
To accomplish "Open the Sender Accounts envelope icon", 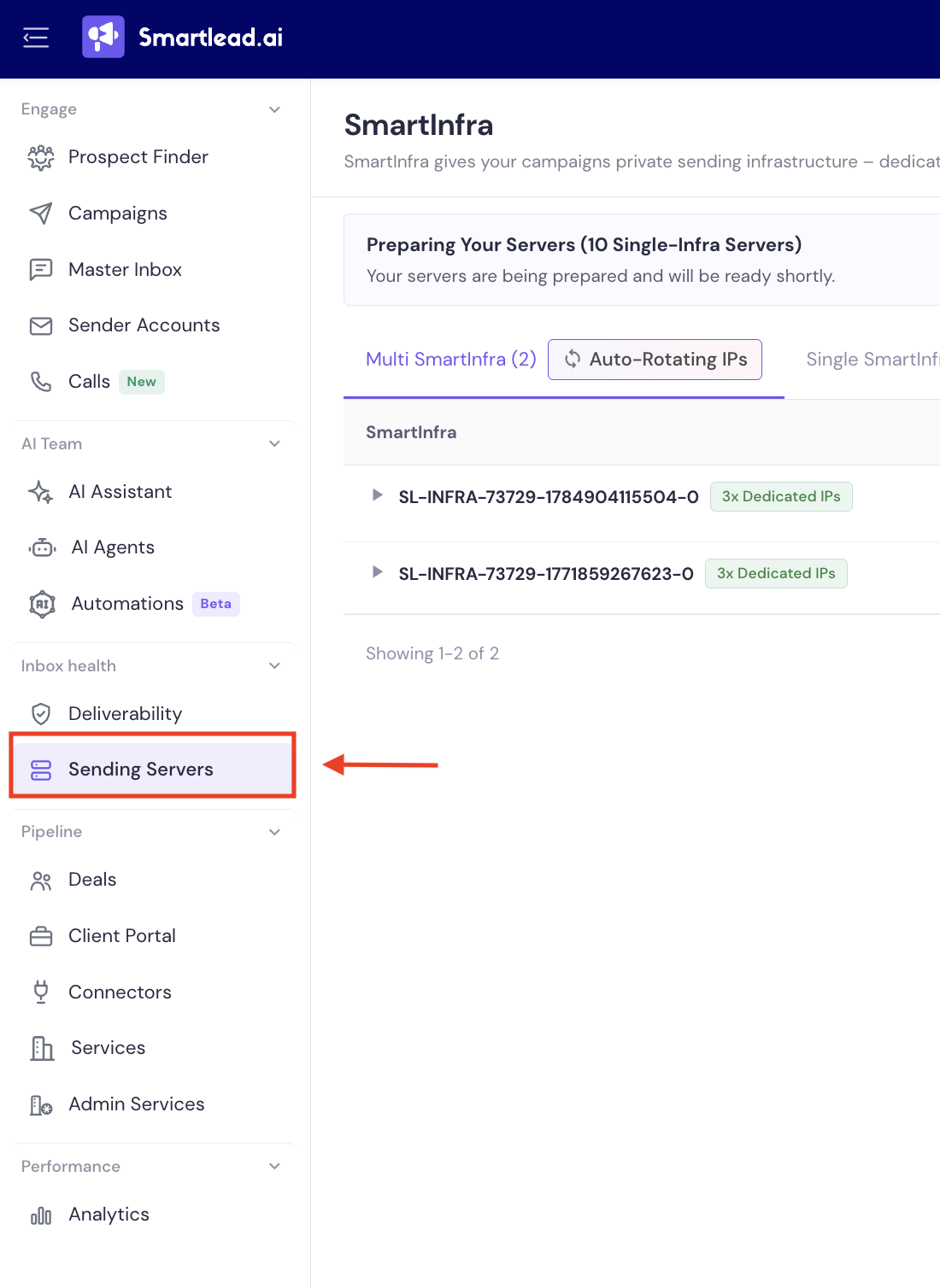I will click(x=41, y=325).
